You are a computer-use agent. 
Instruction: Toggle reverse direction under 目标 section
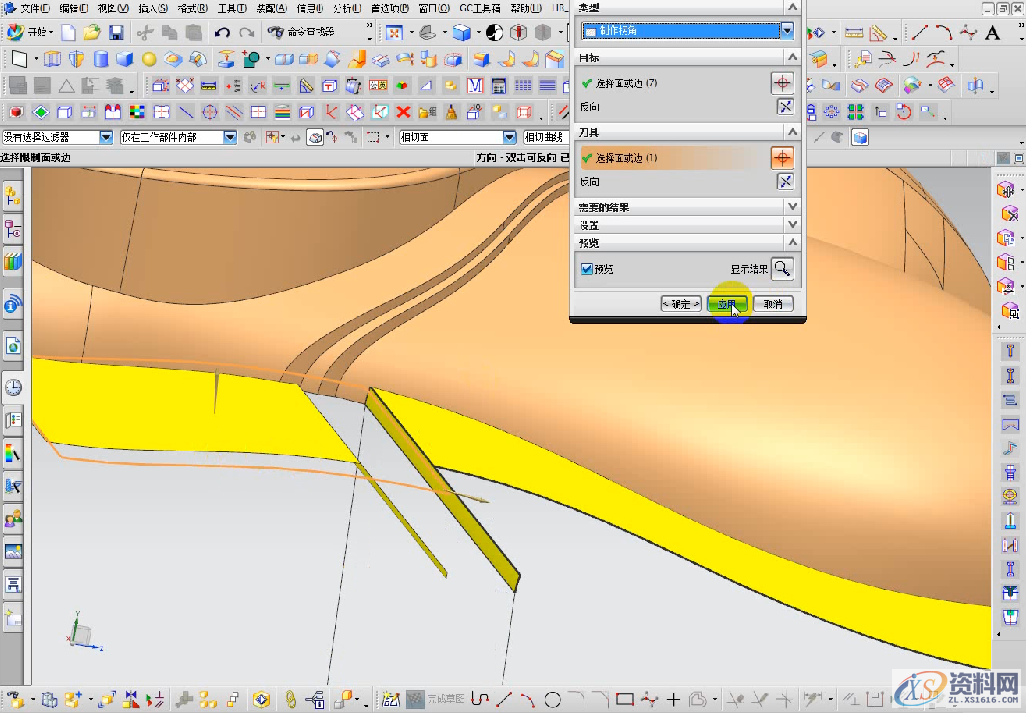(x=785, y=106)
